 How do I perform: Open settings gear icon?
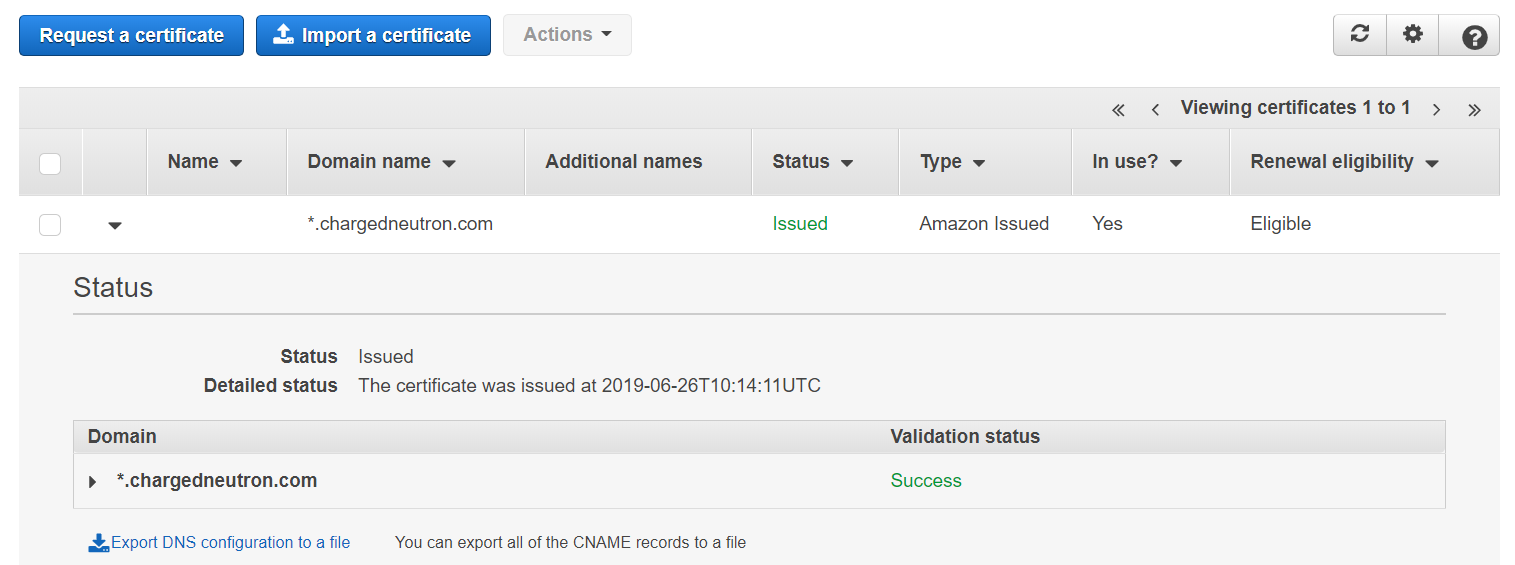coord(1412,35)
